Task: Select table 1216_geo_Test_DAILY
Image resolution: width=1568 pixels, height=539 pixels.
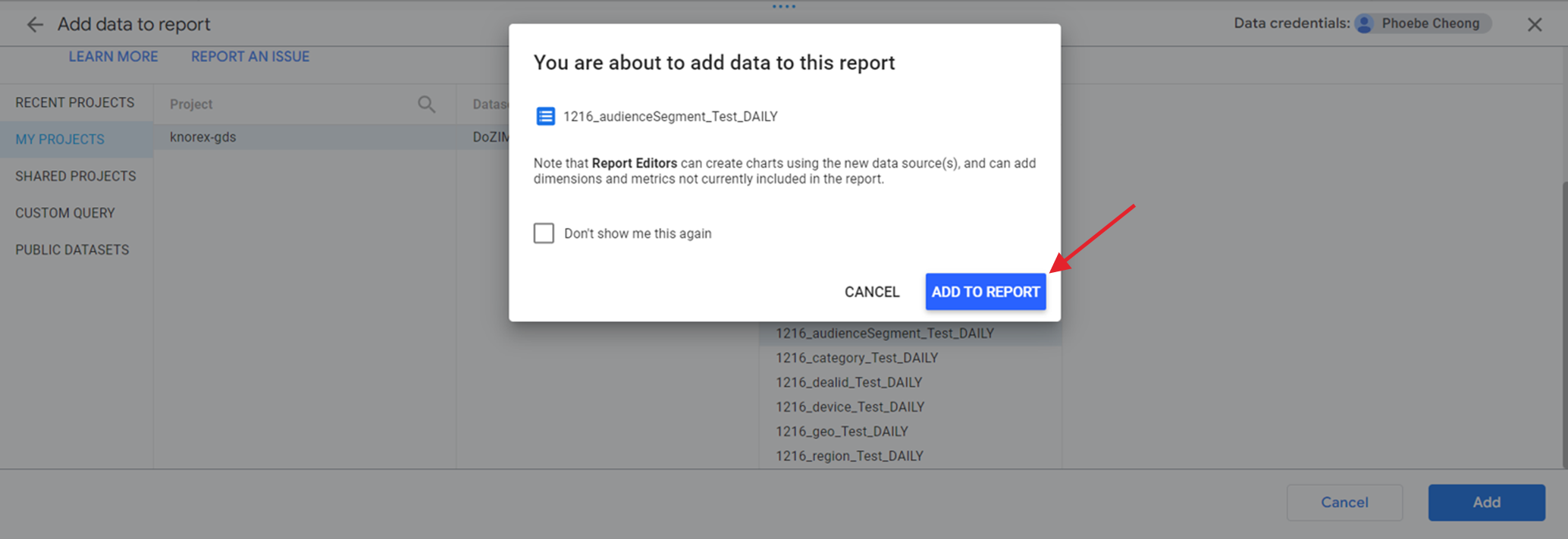Action: (x=841, y=431)
